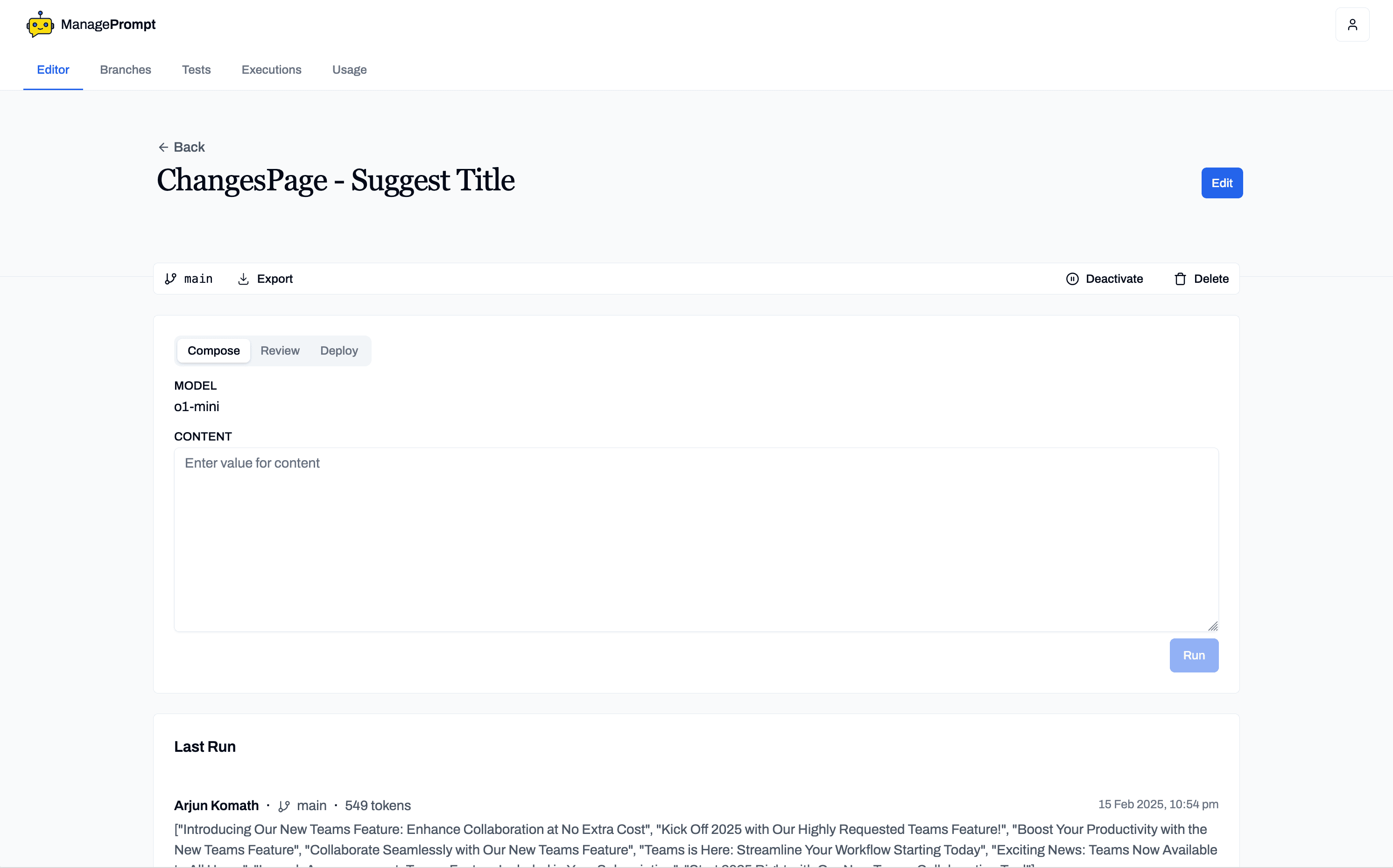Click the branch icon in the Last Run row
Image resolution: width=1393 pixels, height=868 pixels.
[x=284, y=805]
